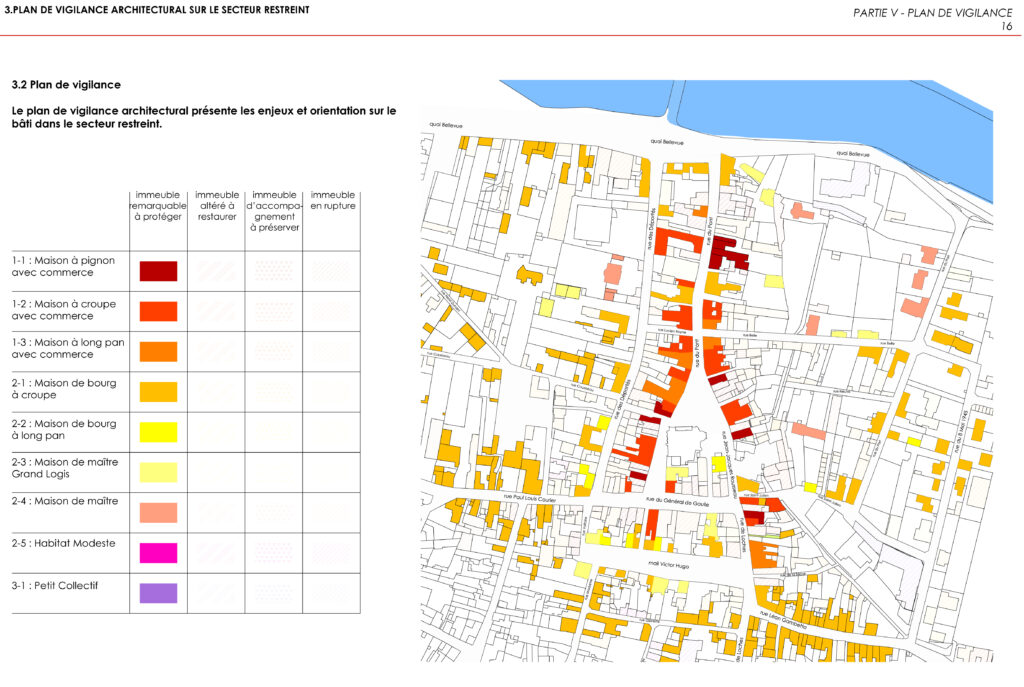The height and width of the screenshot is (687, 1024).
Task: Select the red-orange swatch for Maison à croupe avec commerce
Action: (x=158, y=311)
